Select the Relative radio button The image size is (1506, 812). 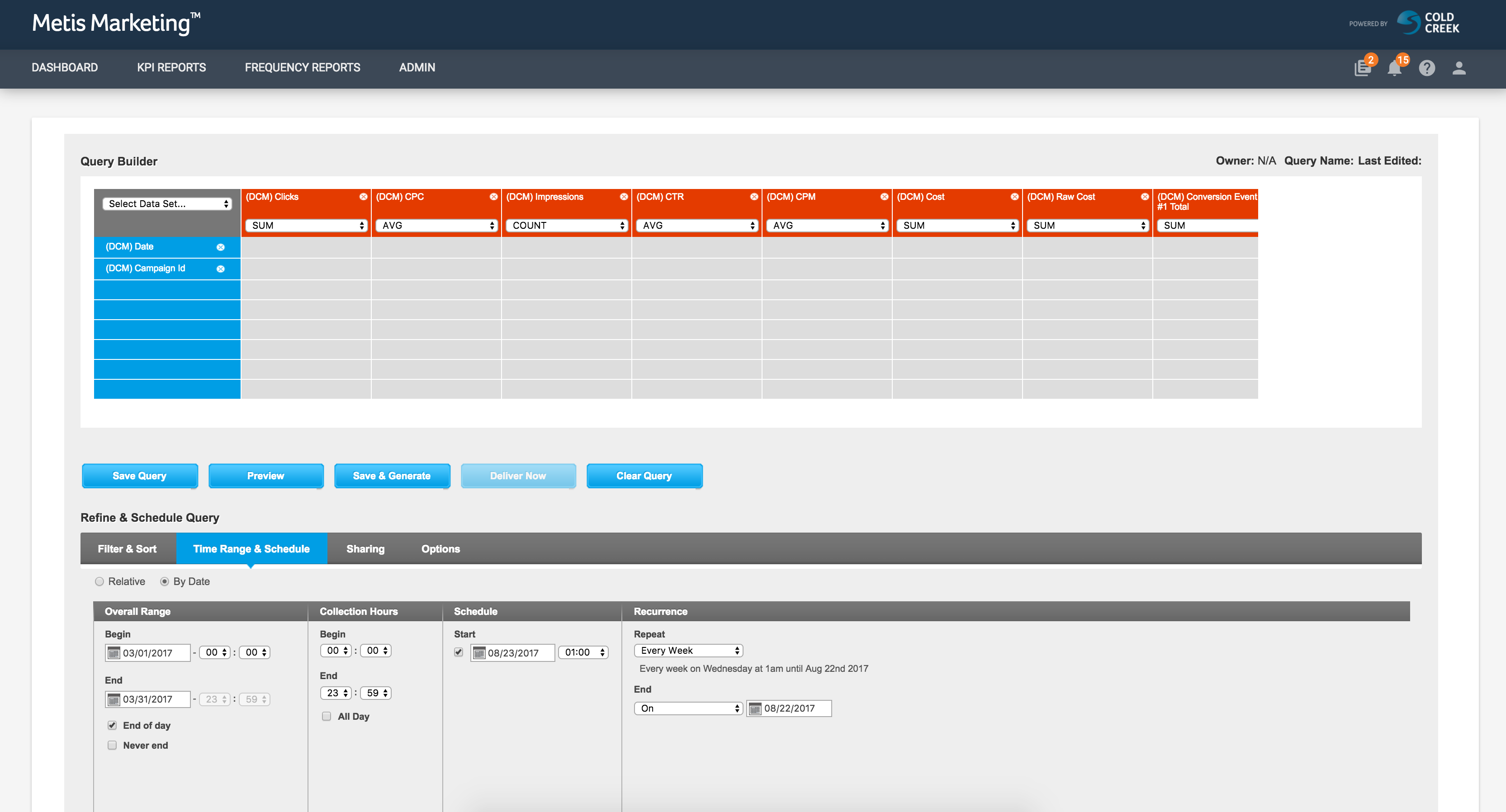tap(99, 582)
